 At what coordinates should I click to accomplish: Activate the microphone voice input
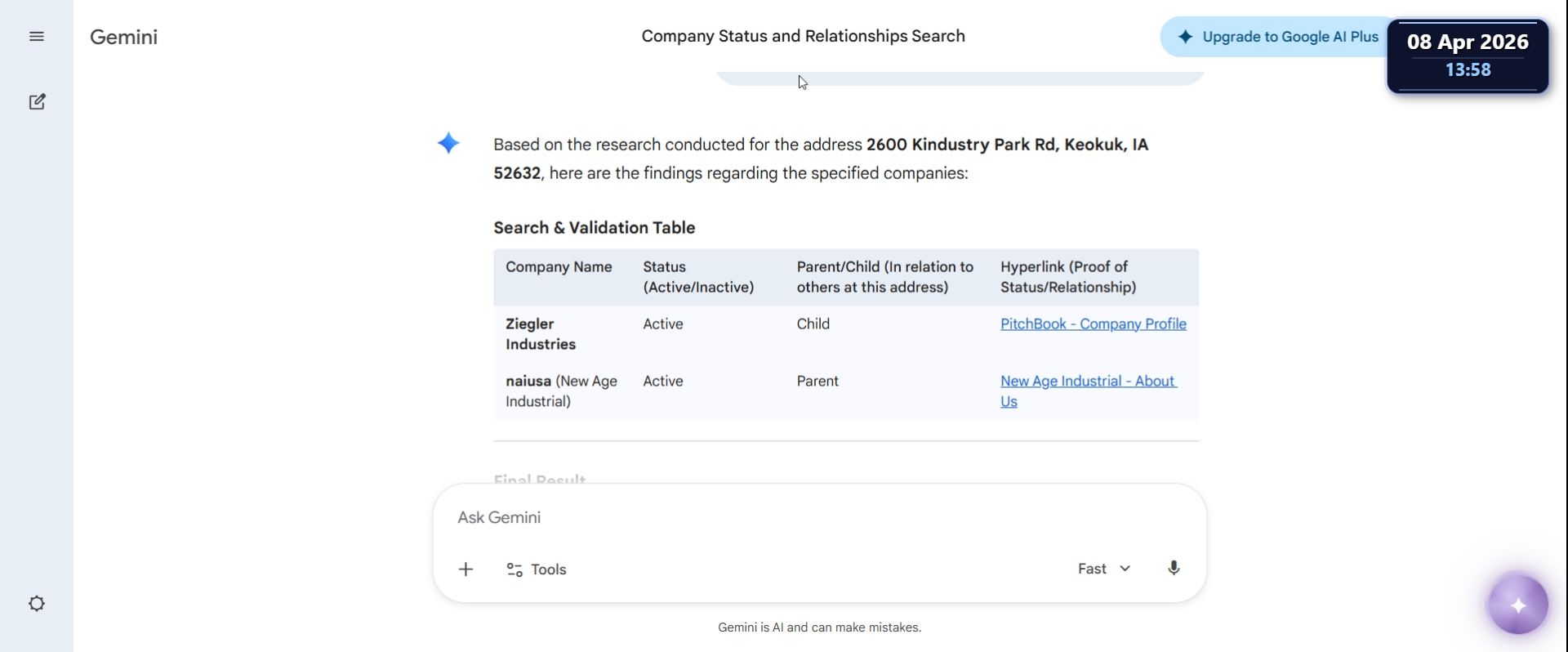pyautogui.click(x=1174, y=569)
